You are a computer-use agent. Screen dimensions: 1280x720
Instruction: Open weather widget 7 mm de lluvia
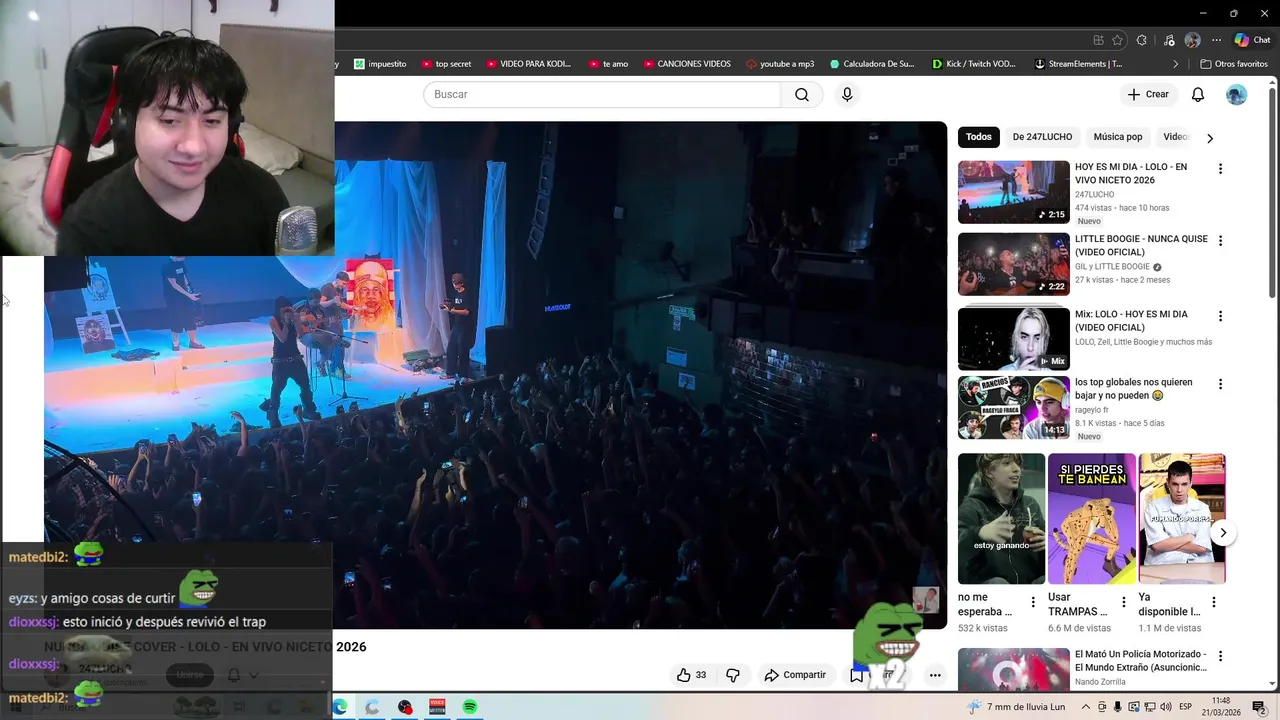1016,707
